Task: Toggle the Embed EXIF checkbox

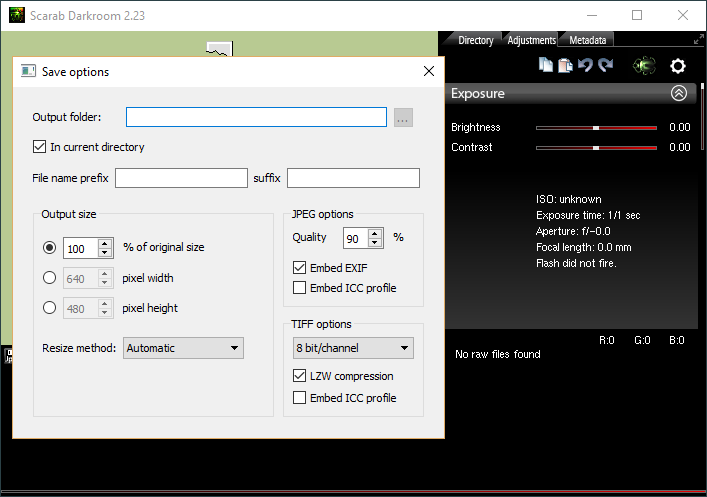Action: (x=299, y=268)
